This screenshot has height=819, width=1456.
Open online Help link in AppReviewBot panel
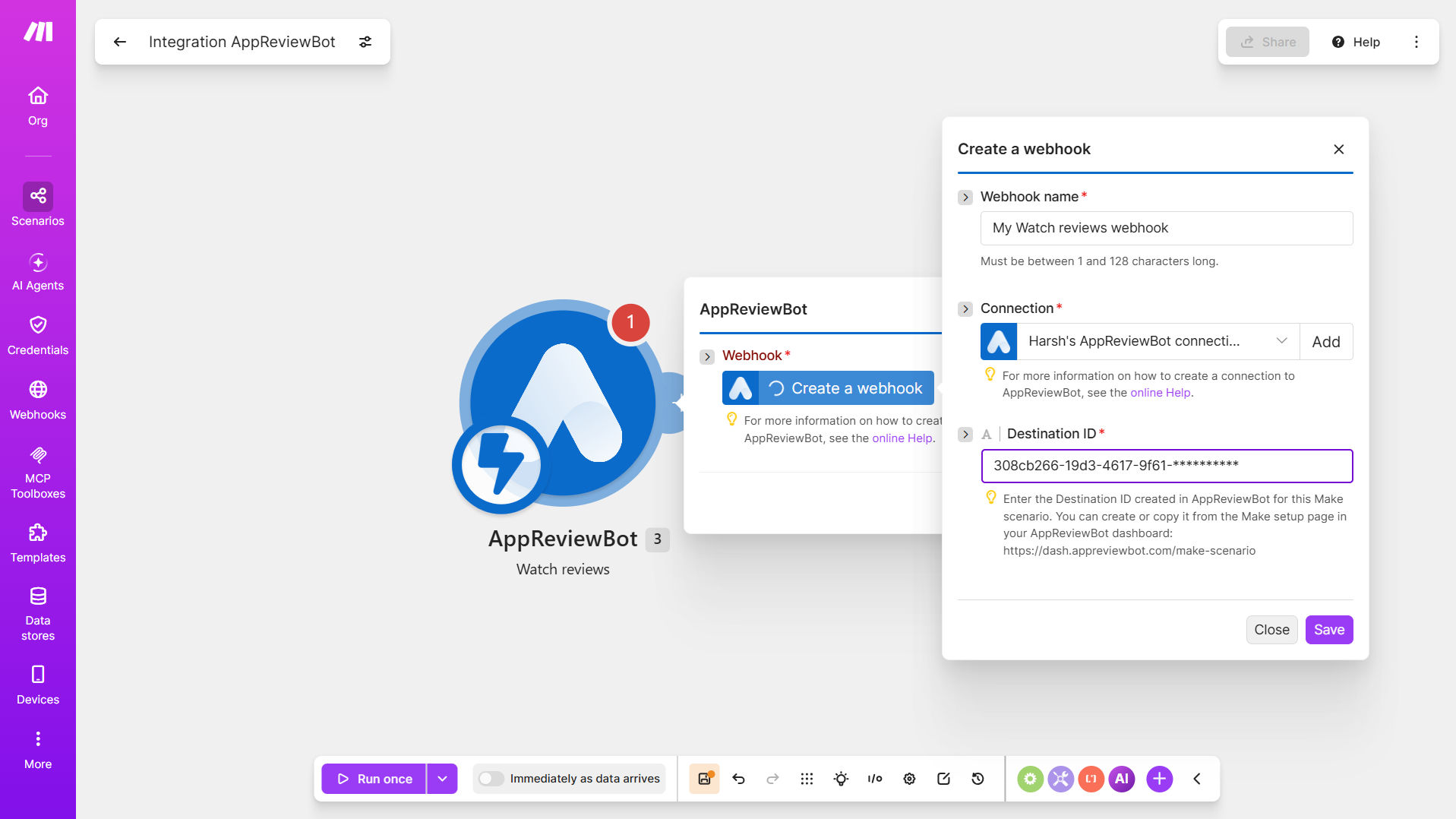(902, 438)
